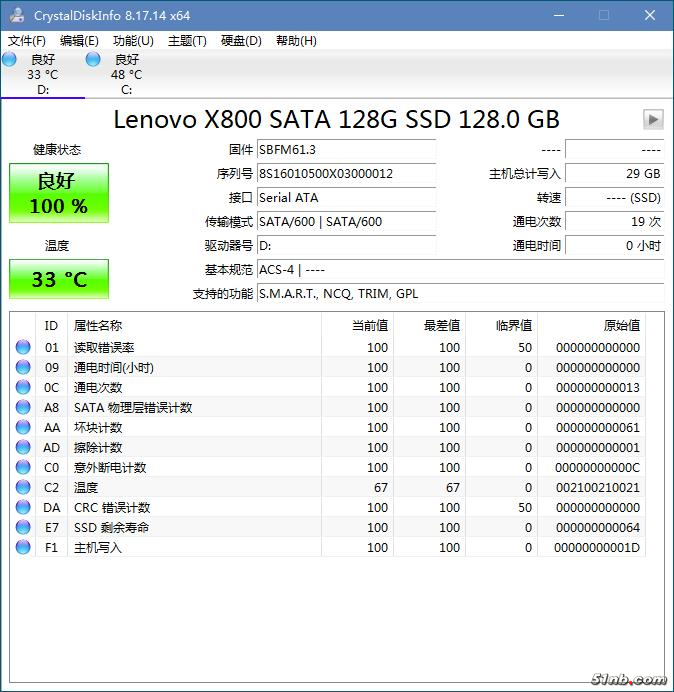674x692 pixels.
Task: Click the total host writes value 29 GB
Action: pos(614,173)
